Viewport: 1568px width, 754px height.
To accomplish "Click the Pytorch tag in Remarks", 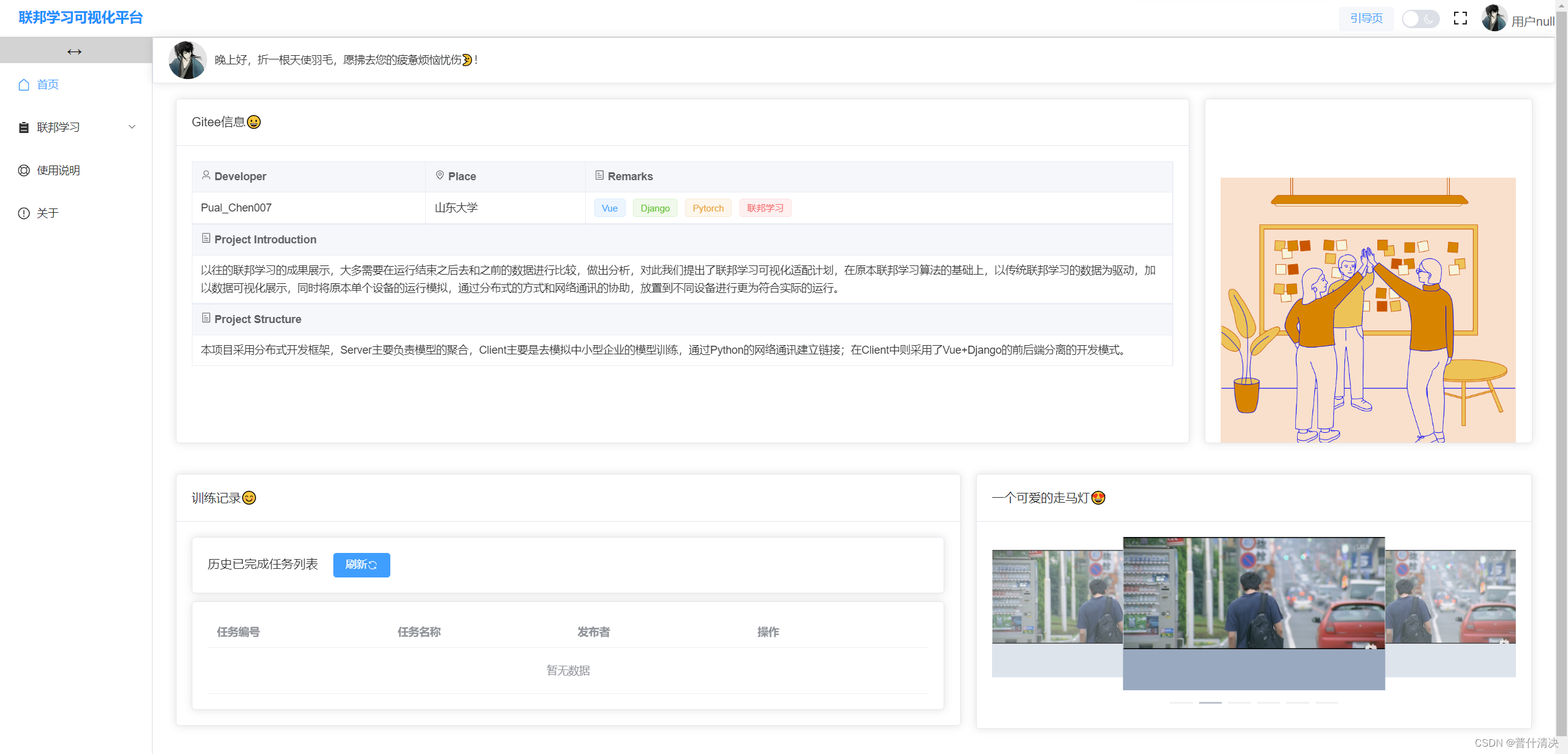I will coord(708,208).
